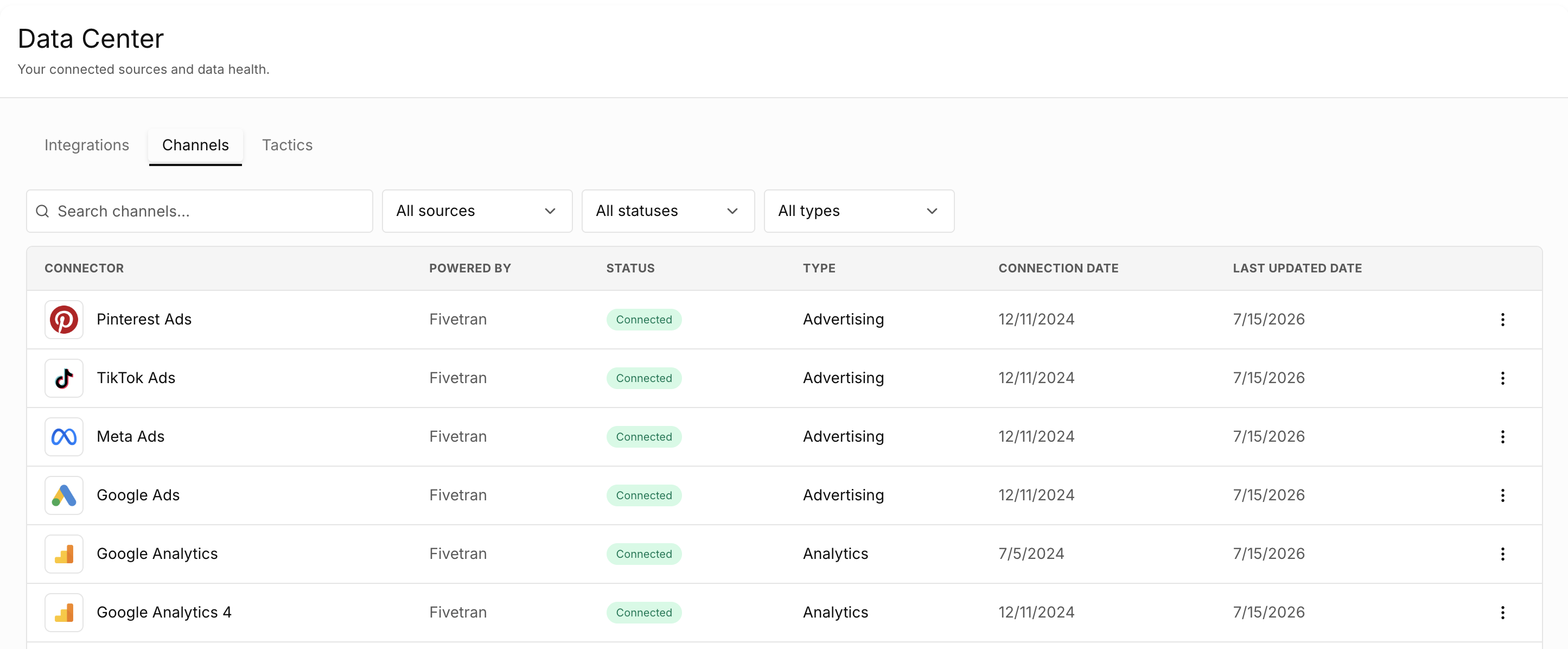Open the more options menu for Pinterest Ads
Screen dimensions: 1568x649
pos(1502,320)
